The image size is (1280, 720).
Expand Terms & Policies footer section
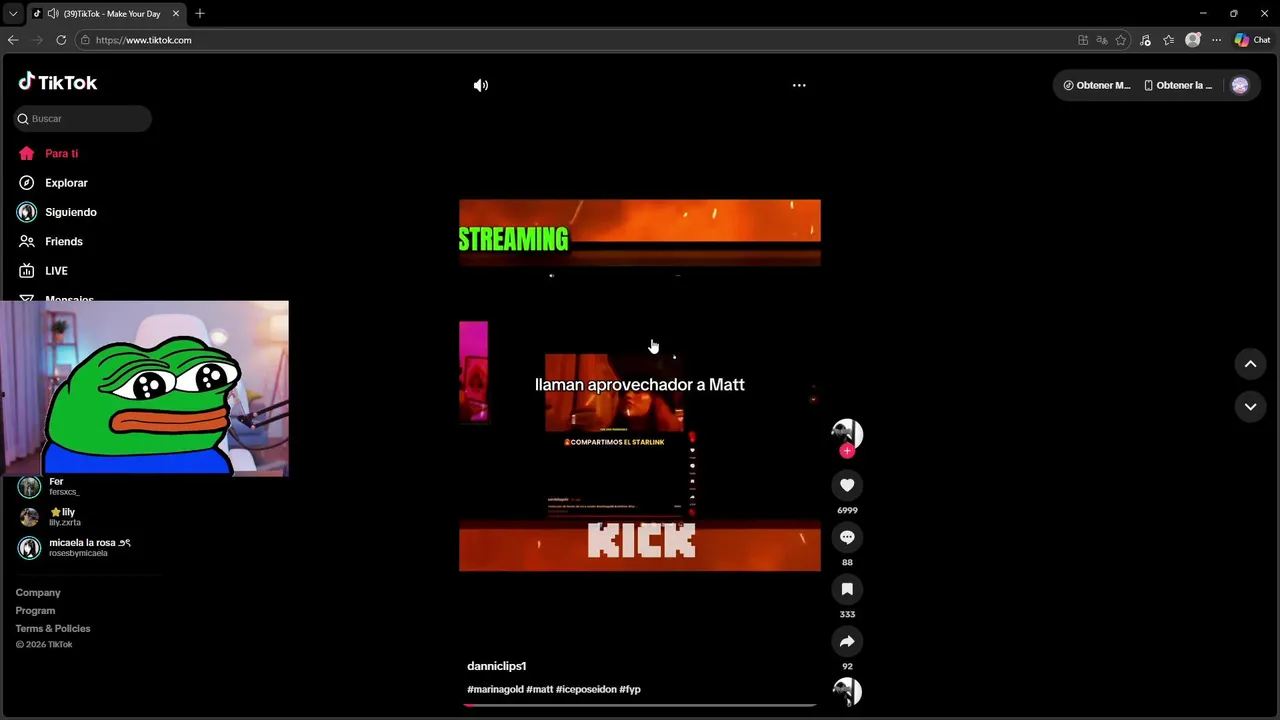point(53,629)
